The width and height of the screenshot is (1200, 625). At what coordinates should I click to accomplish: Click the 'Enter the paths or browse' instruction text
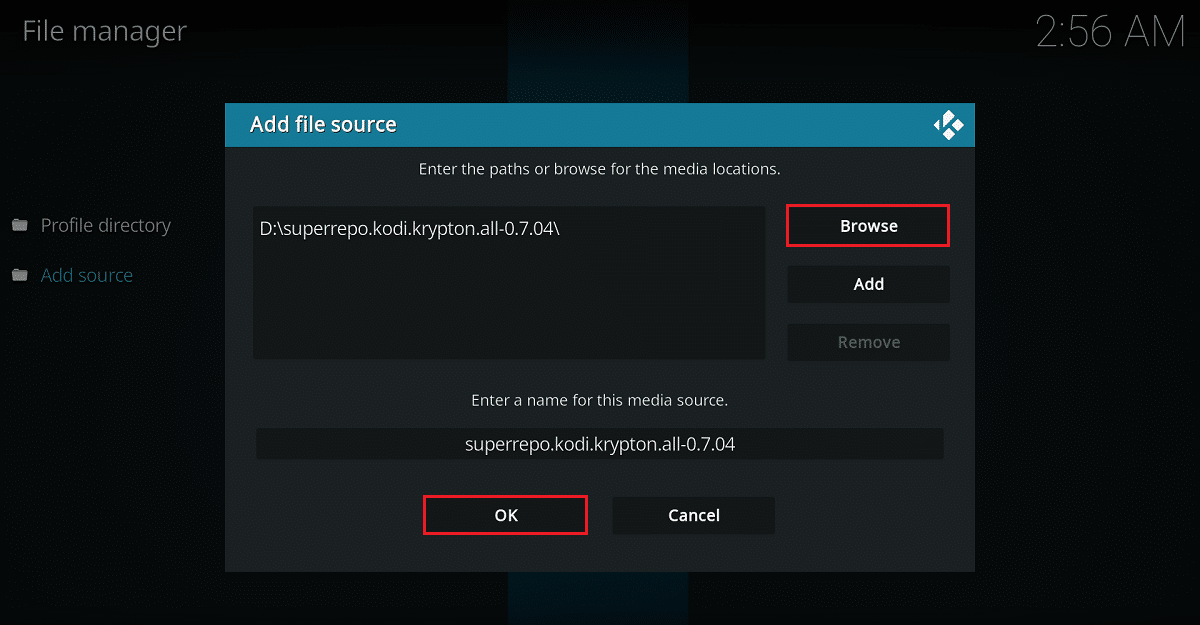click(x=599, y=169)
